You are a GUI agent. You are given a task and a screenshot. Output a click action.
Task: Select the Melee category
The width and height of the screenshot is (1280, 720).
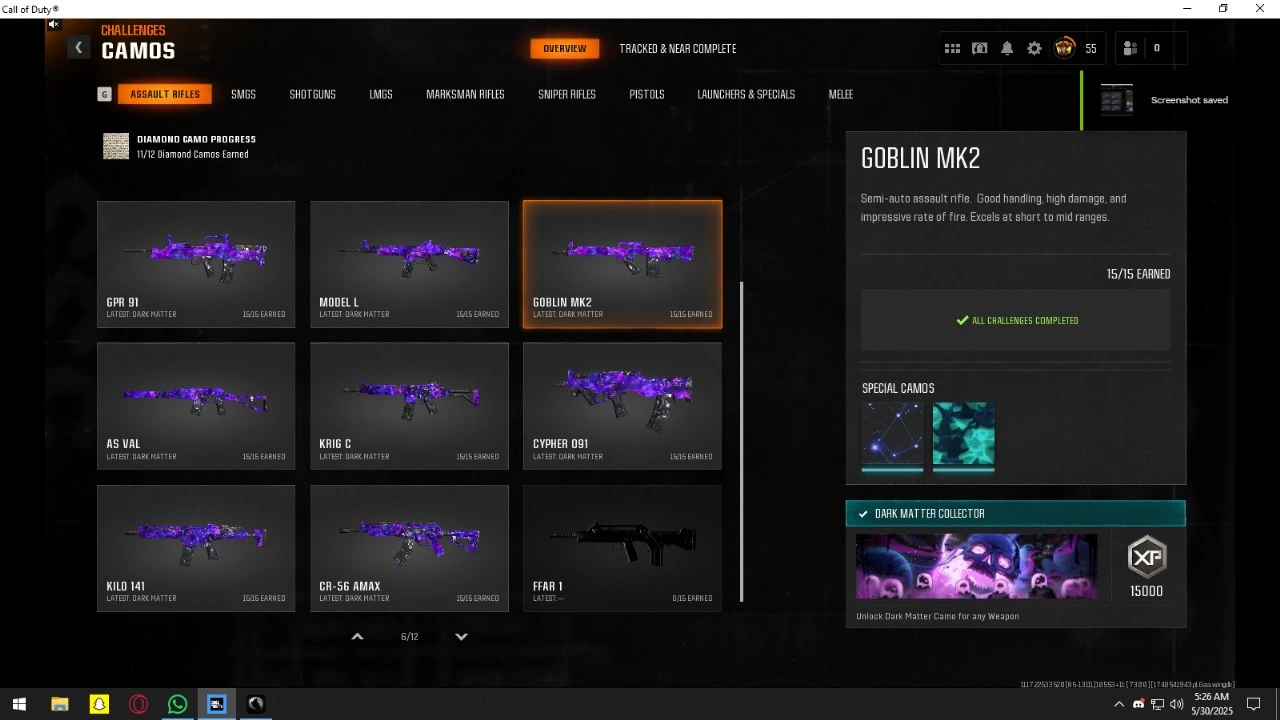coord(841,94)
